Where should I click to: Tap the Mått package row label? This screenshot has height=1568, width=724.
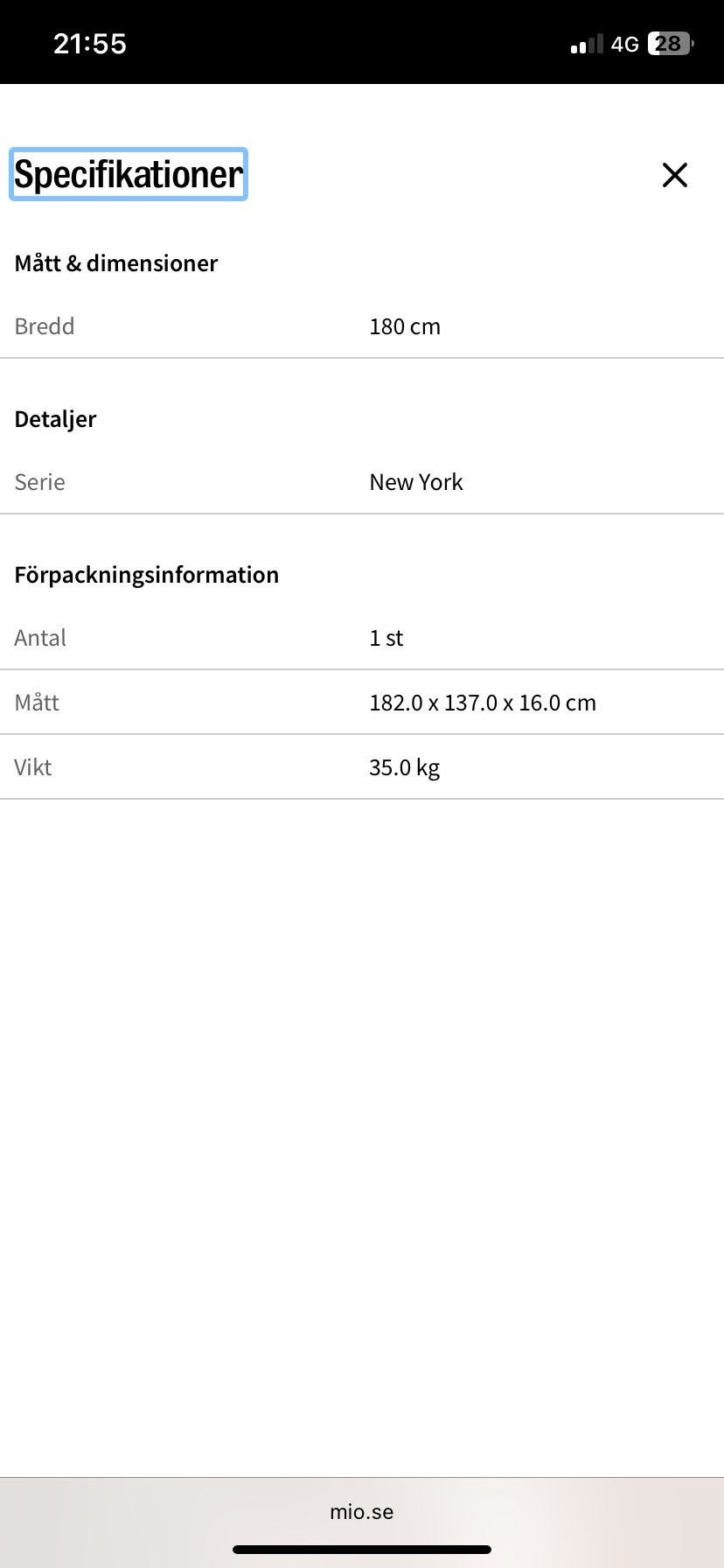(37, 703)
